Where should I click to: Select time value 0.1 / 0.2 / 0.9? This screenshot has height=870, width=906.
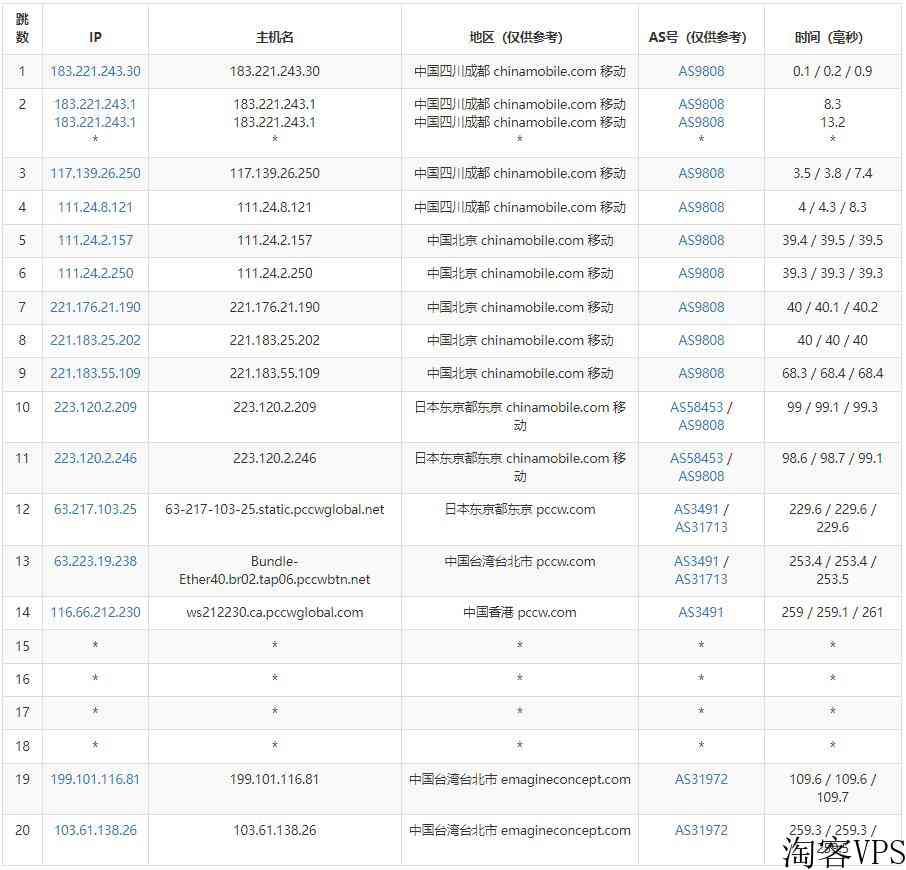pyautogui.click(x=832, y=71)
